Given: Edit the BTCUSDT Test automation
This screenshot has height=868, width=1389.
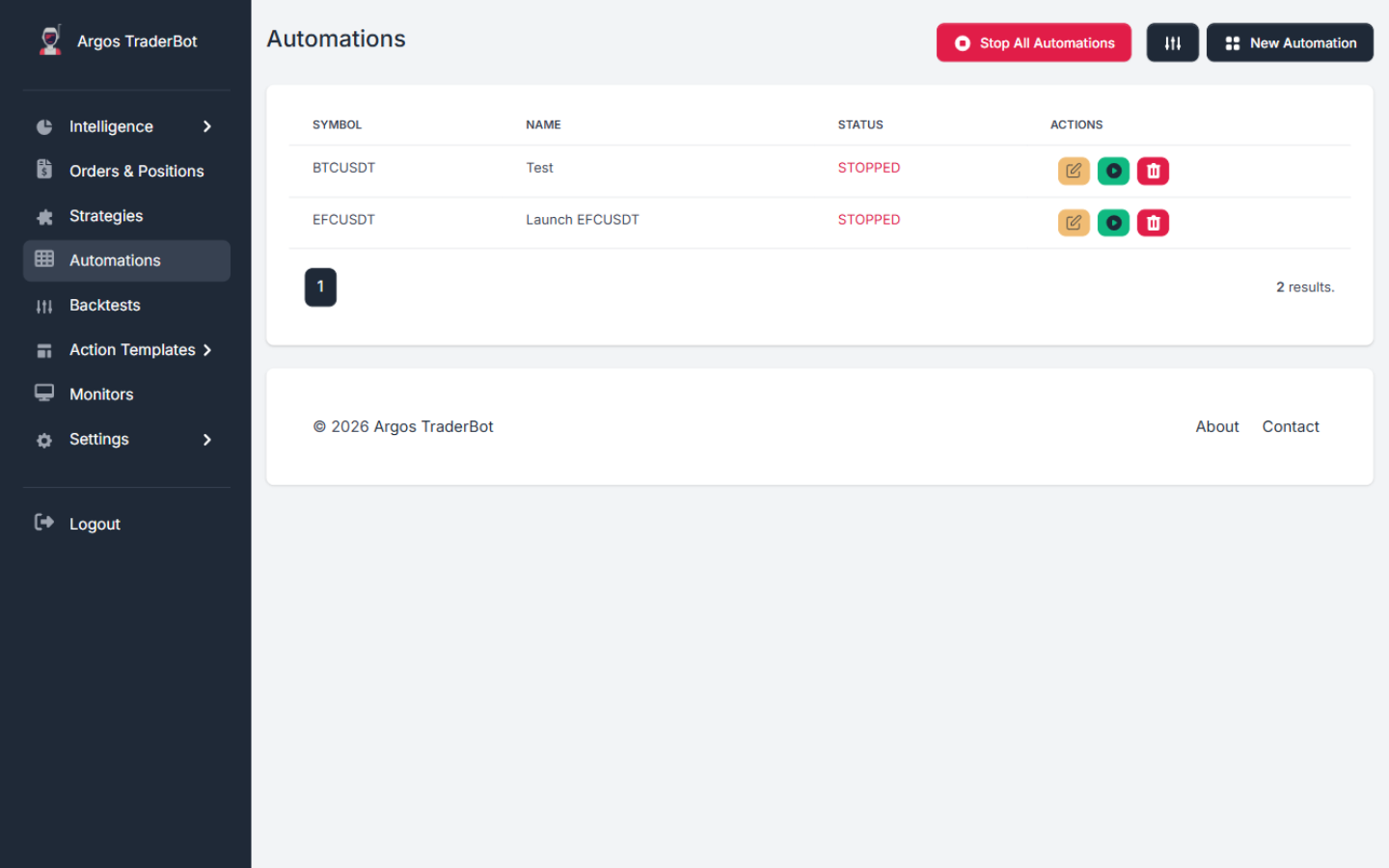Looking at the screenshot, I should click(1074, 171).
